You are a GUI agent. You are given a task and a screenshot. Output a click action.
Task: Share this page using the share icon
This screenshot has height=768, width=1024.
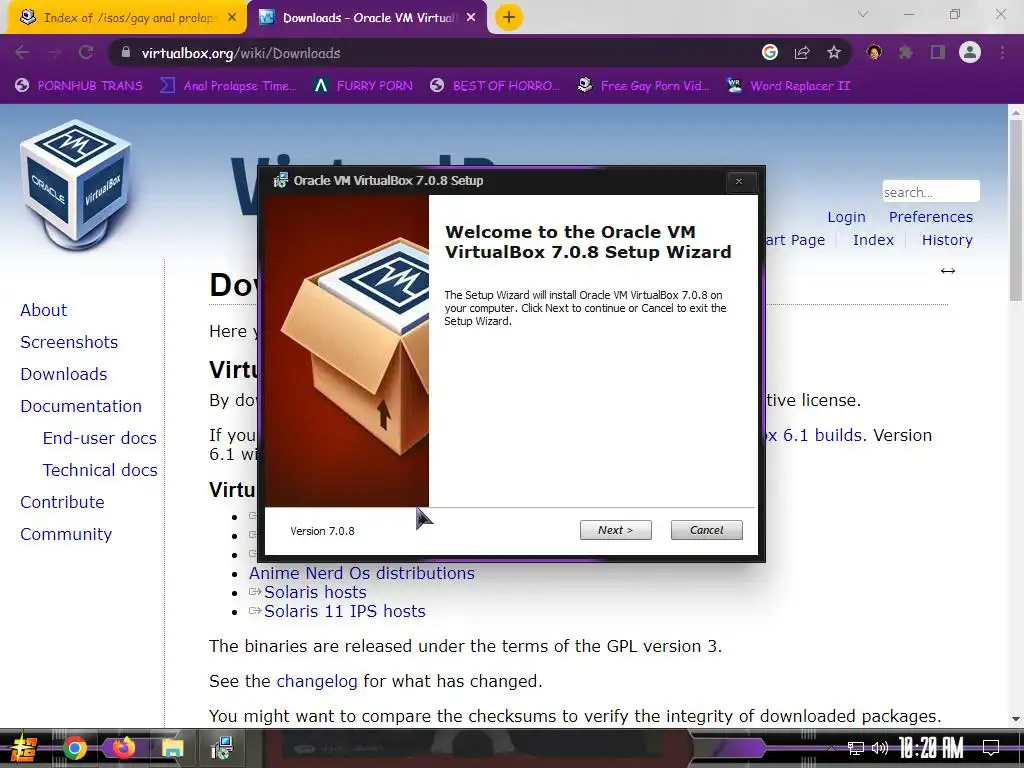point(802,53)
